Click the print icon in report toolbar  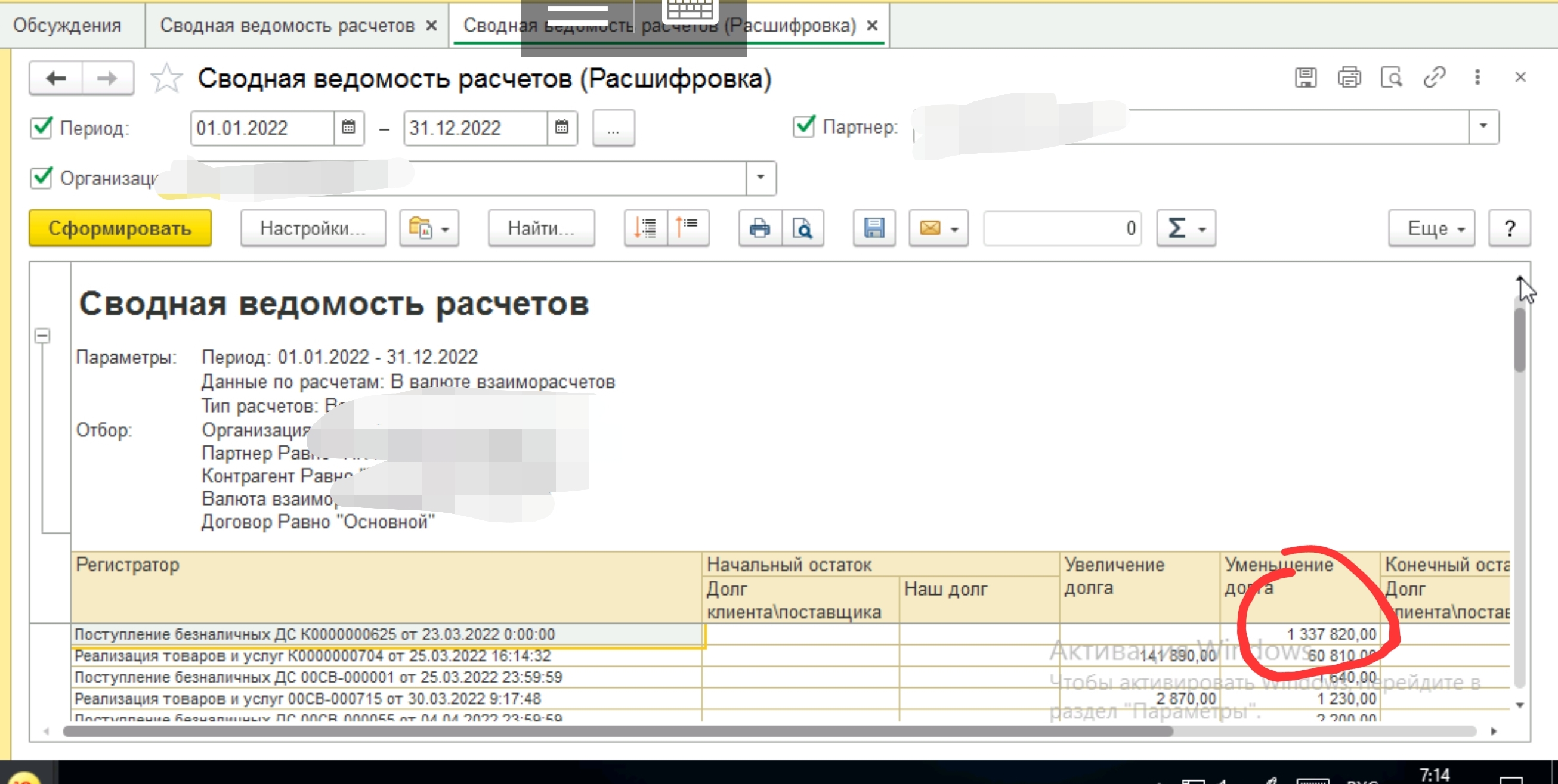[760, 228]
